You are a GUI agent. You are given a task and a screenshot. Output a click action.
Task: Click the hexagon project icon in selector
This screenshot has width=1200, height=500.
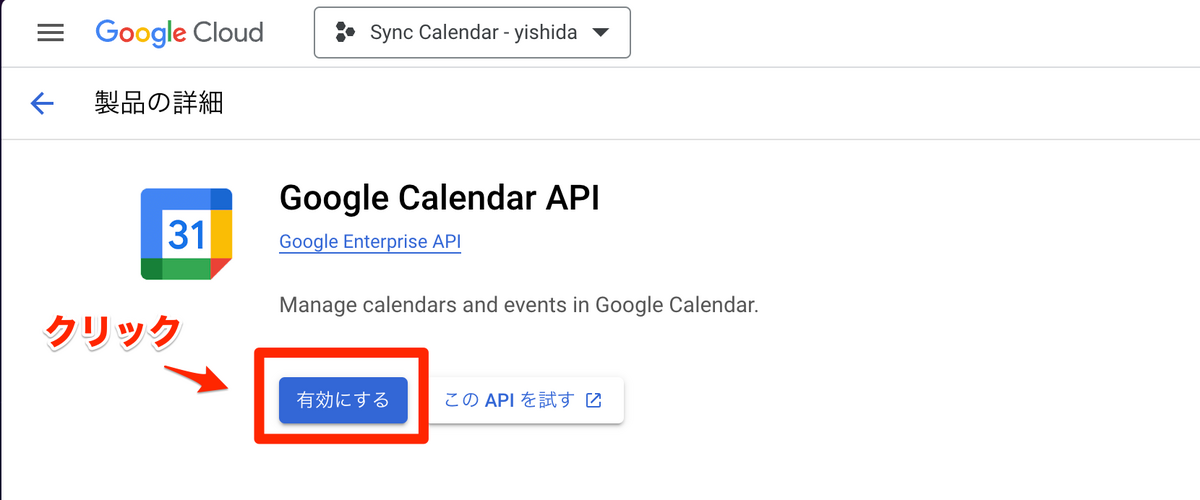tap(345, 33)
